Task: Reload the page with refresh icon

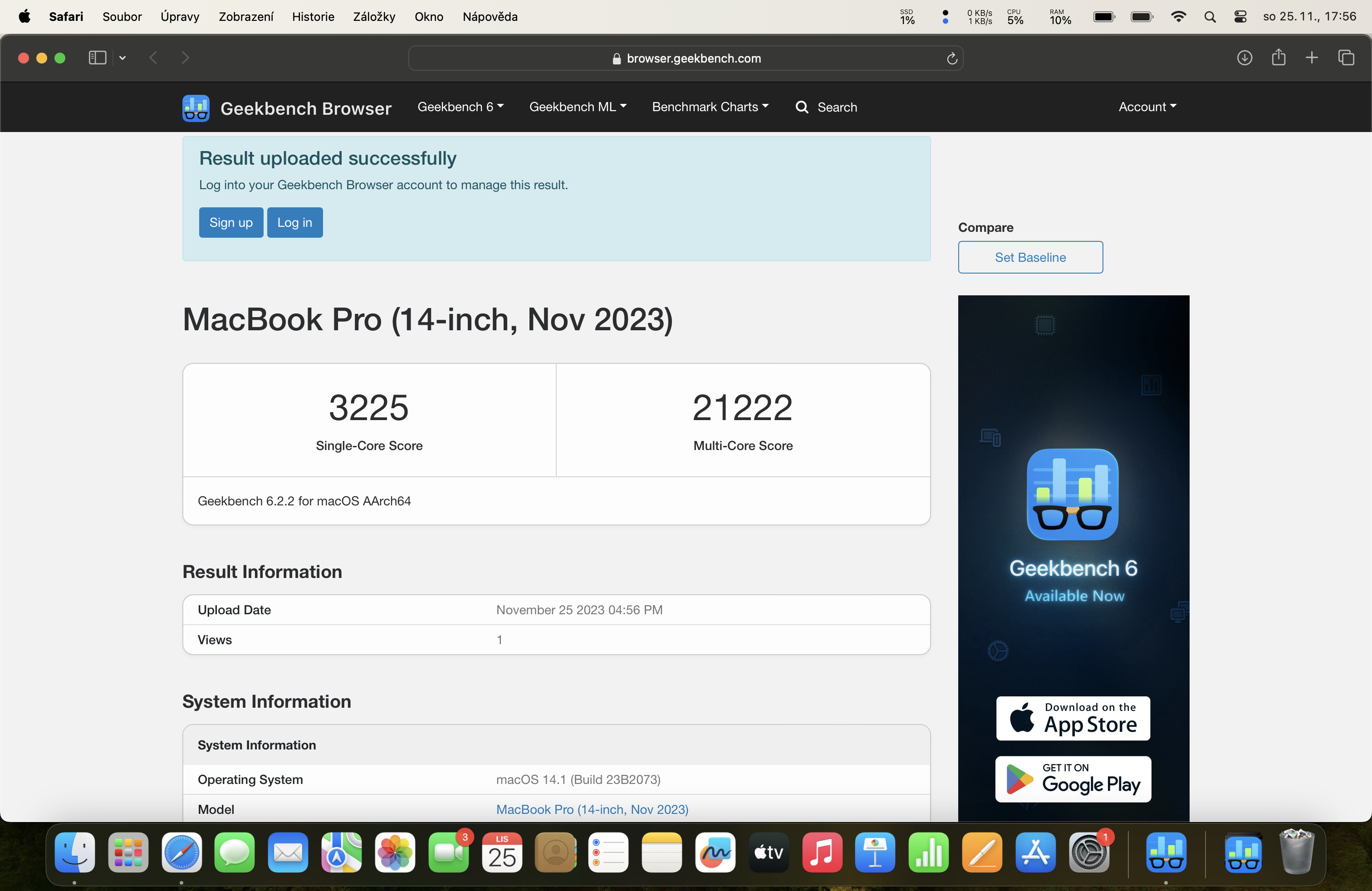Action: (952, 58)
